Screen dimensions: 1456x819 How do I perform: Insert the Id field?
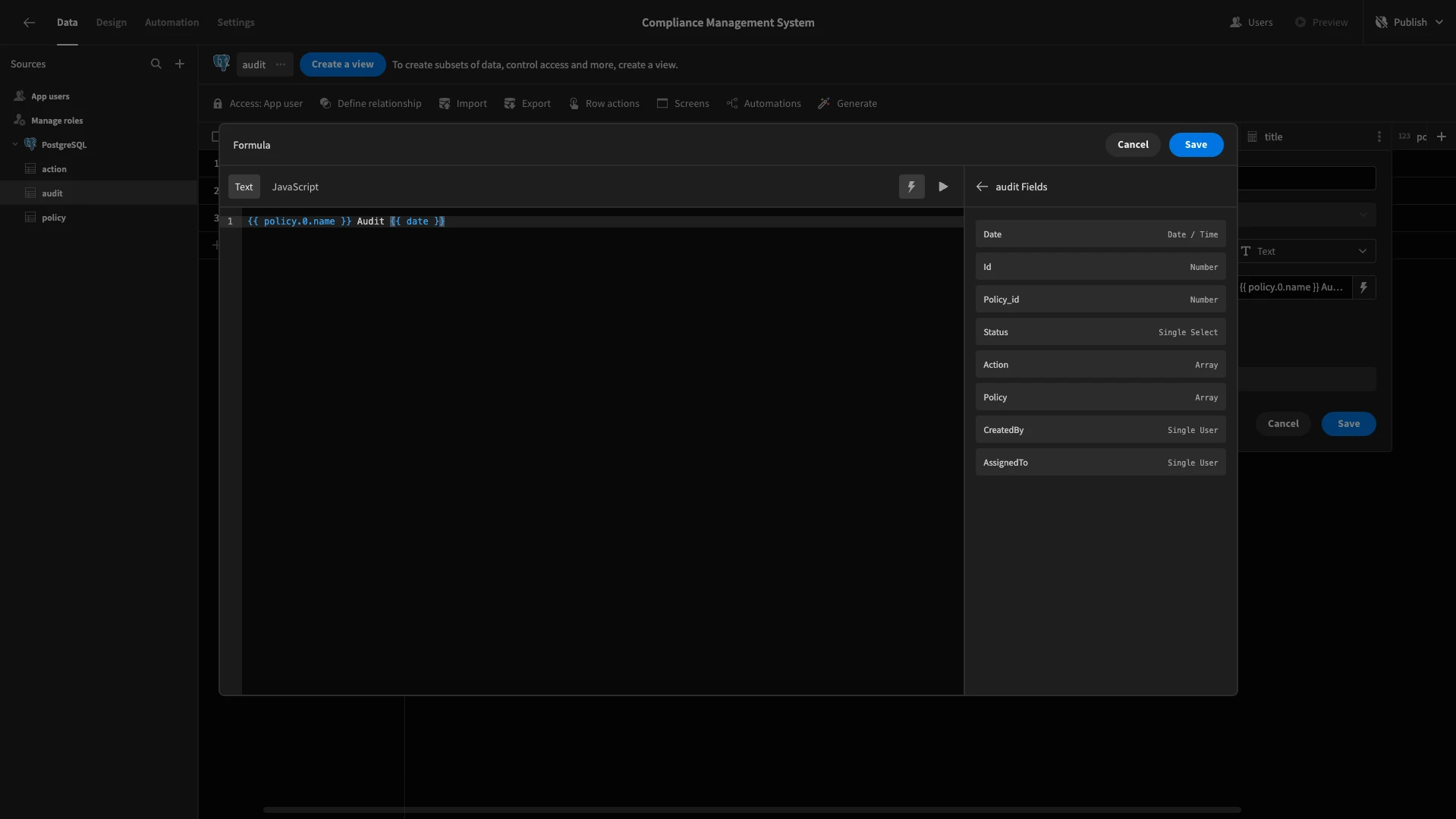pyautogui.click(x=1100, y=267)
